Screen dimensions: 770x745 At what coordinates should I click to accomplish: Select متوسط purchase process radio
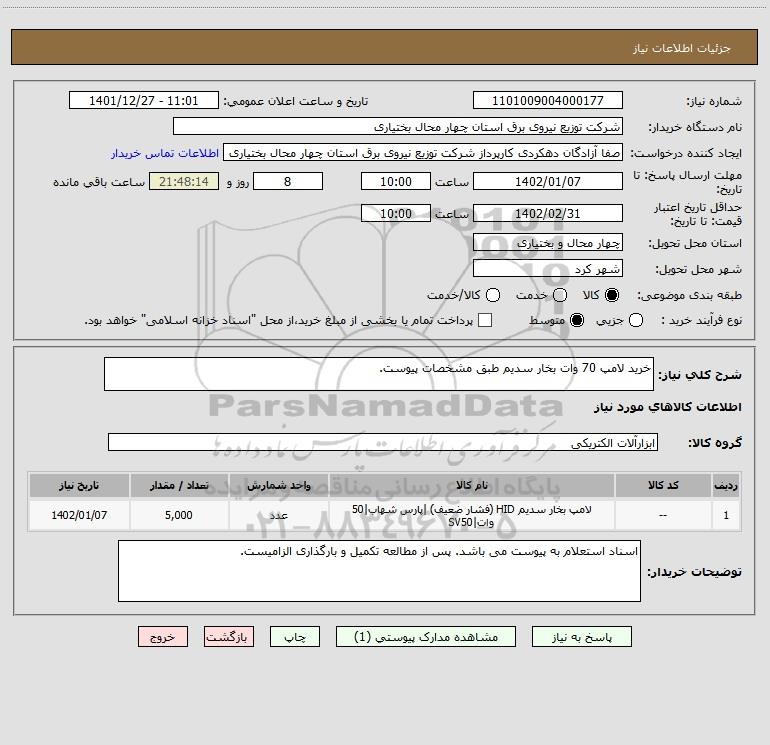[577, 320]
